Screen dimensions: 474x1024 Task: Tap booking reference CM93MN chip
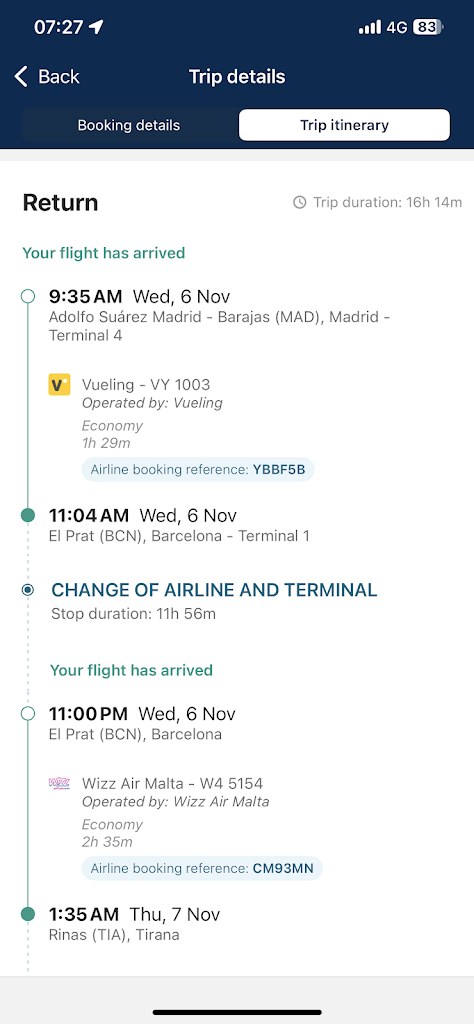(x=202, y=869)
